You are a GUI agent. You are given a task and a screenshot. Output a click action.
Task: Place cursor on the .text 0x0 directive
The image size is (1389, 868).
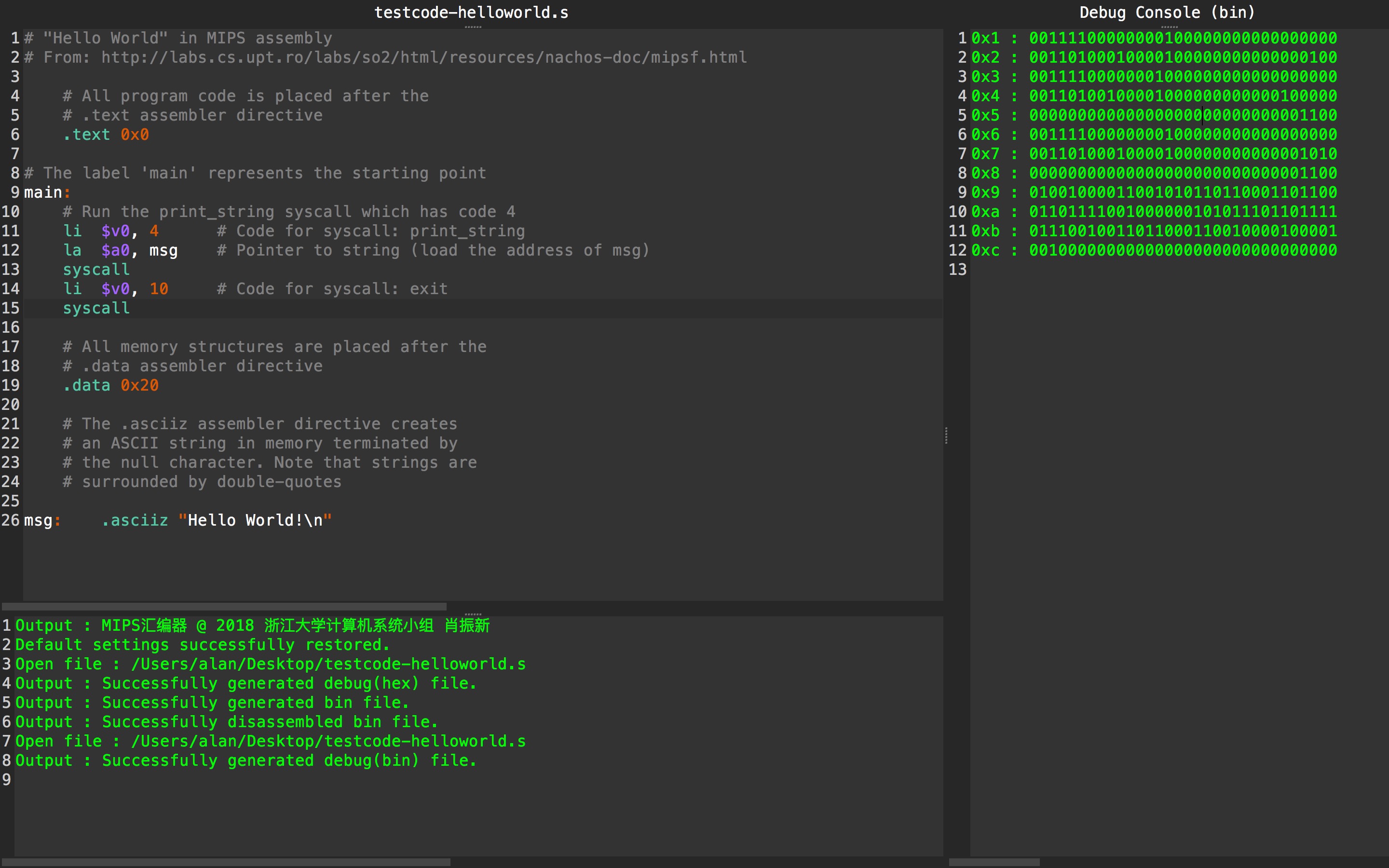pyautogui.click(x=106, y=135)
